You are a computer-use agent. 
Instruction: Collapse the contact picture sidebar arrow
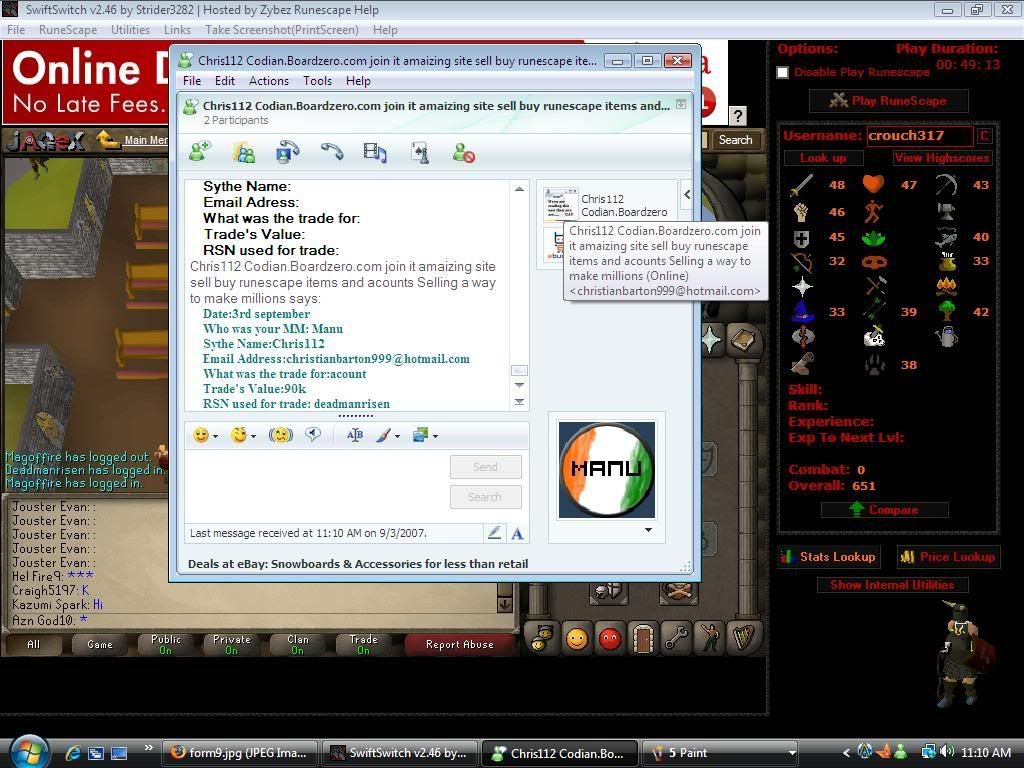tap(687, 194)
